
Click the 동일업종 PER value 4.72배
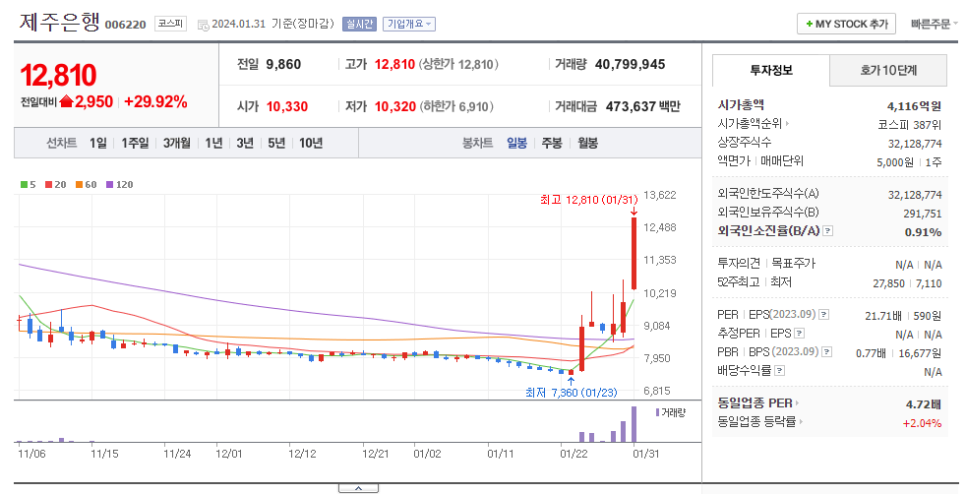click(x=923, y=404)
